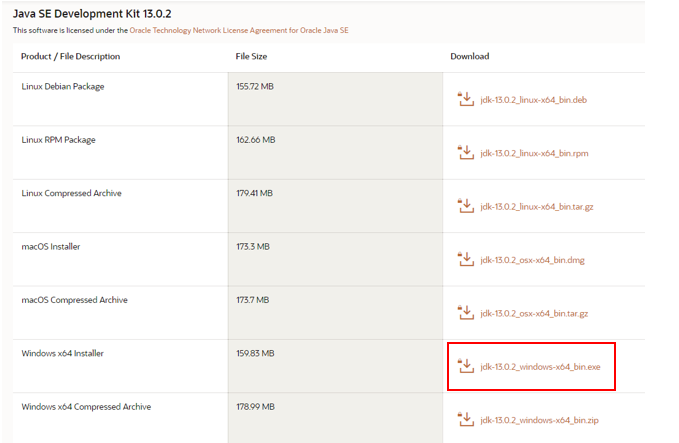The width and height of the screenshot is (679, 443).
Task: Select the macOS Installer row label
Action: [51, 246]
